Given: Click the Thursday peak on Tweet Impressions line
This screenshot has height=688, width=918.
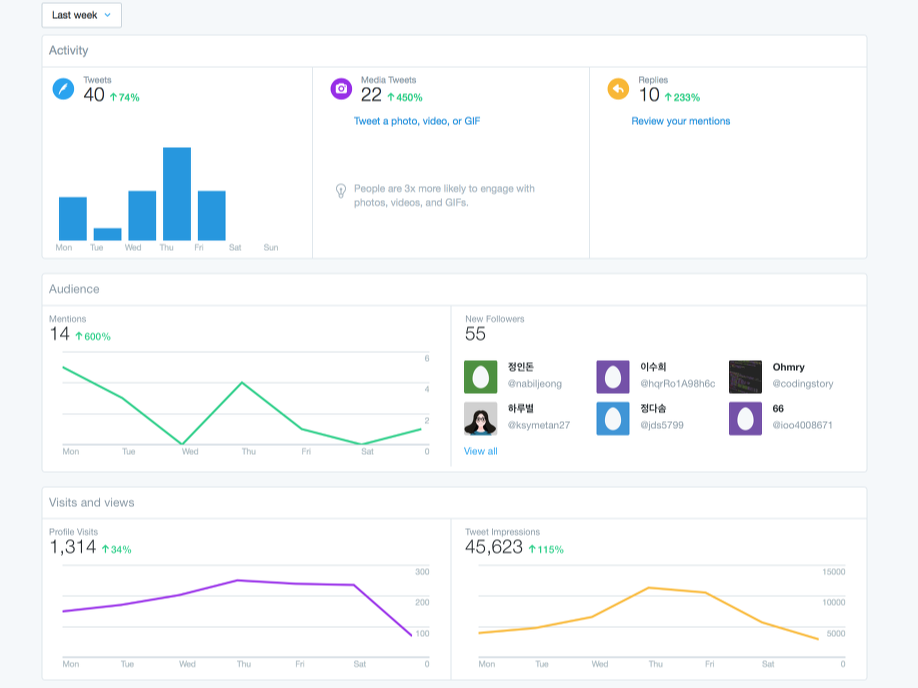Looking at the screenshot, I should coord(649,587).
